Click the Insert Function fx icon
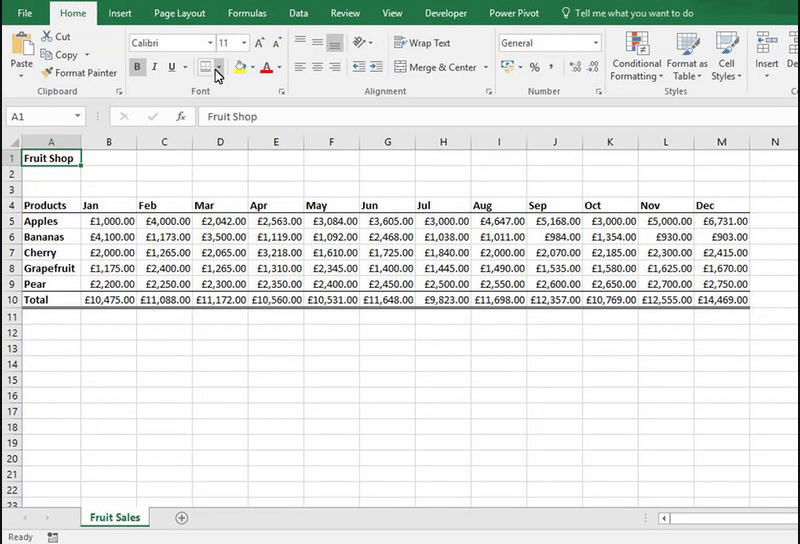Viewport: 800px width, 544px height. (x=181, y=117)
